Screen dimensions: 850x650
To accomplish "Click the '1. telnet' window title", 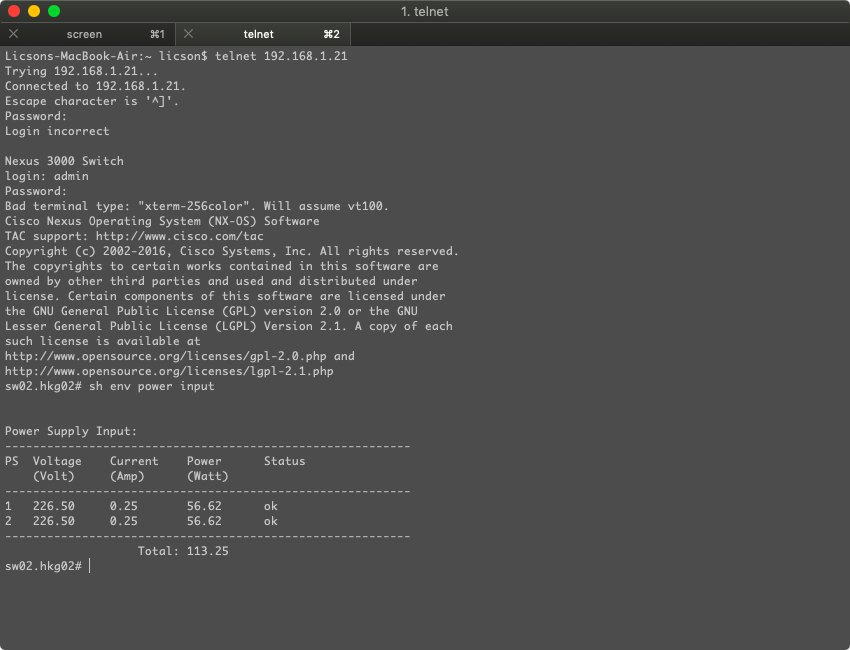I will 424,11.
